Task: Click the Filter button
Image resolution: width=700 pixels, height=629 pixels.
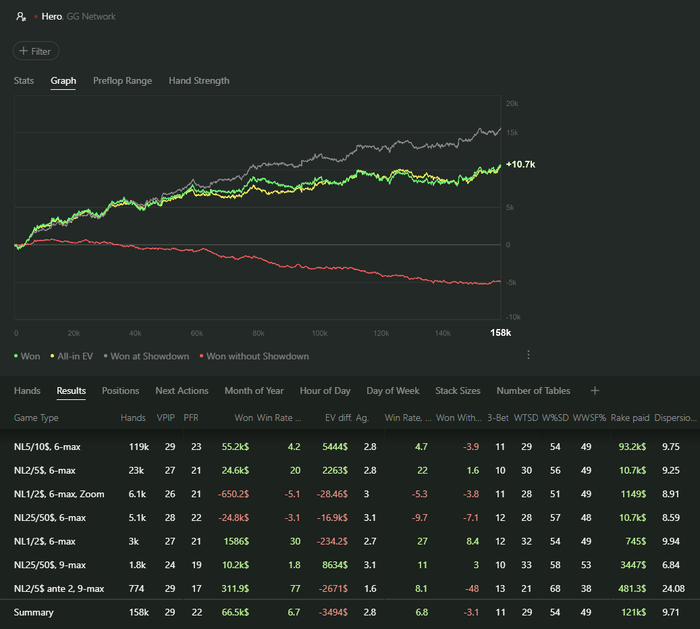Action: pos(36,51)
